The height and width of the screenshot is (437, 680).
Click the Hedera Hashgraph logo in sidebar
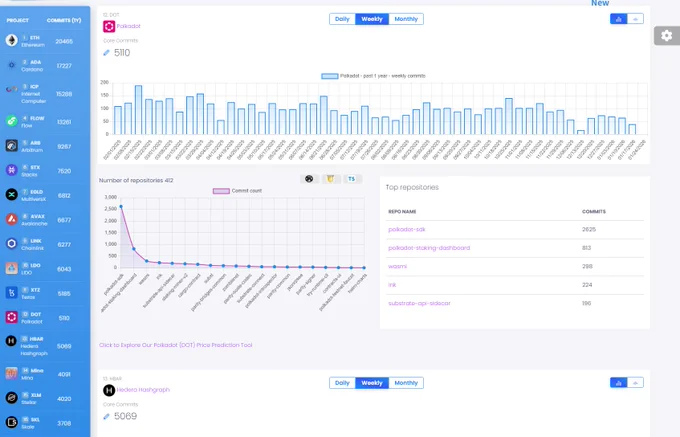point(12,341)
